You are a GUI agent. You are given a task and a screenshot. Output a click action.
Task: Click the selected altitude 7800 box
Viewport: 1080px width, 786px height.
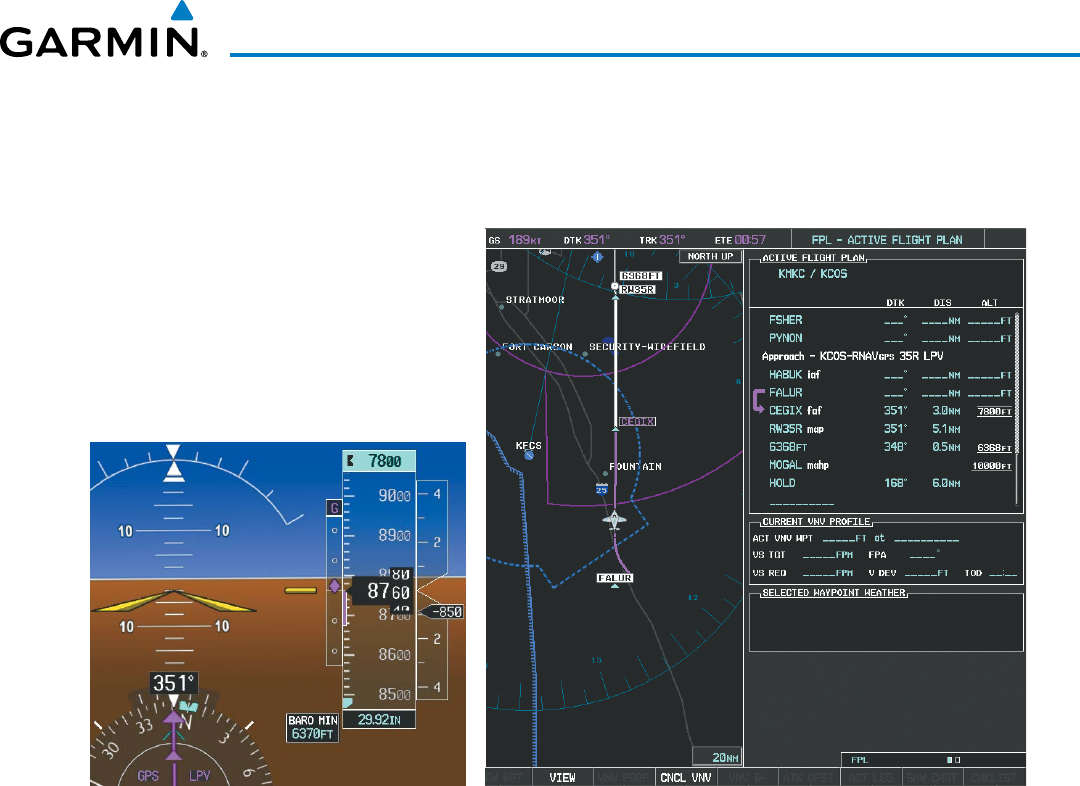click(x=379, y=461)
